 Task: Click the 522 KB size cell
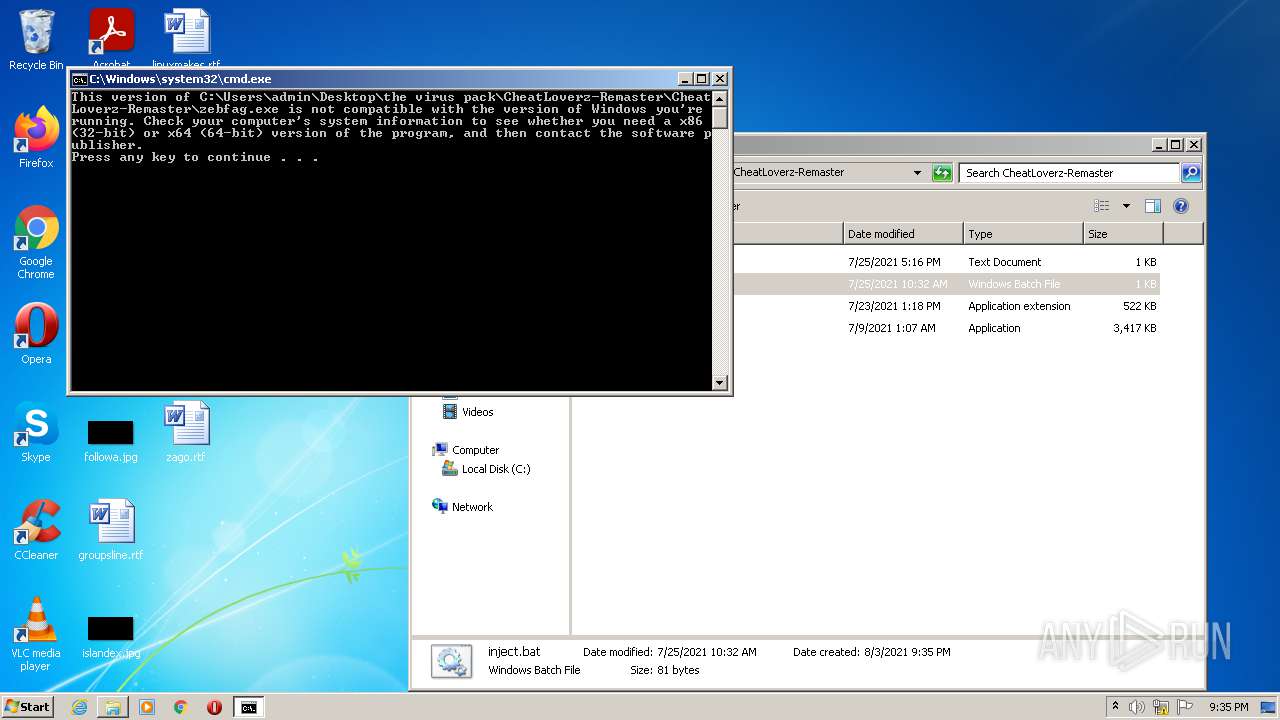1139,306
